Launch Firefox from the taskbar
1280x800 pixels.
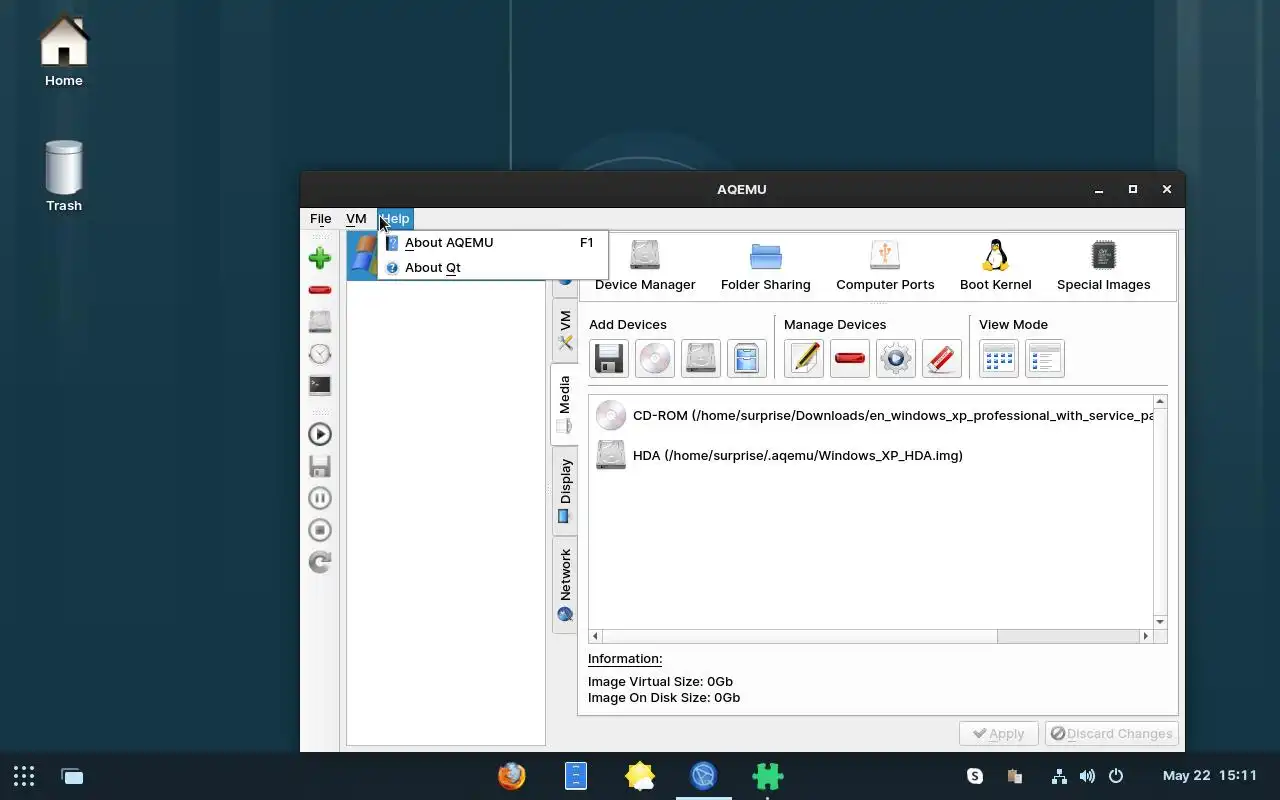click(512, 776)
